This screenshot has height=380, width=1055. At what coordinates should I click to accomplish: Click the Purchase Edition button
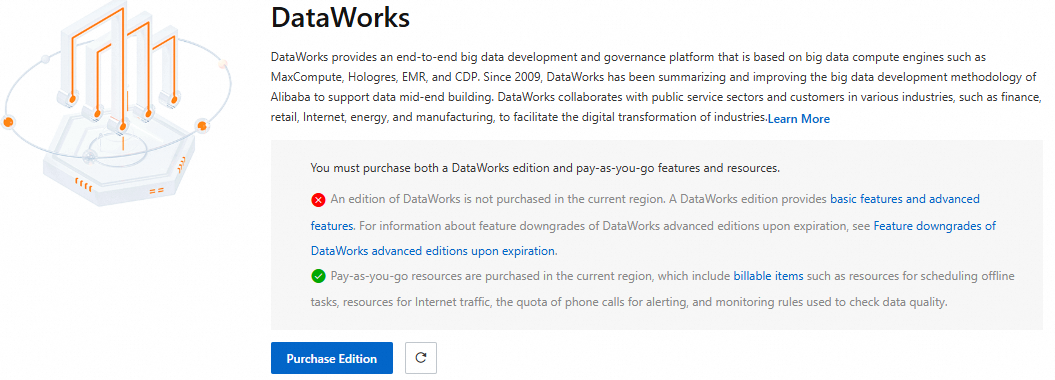tap(332, 358)
